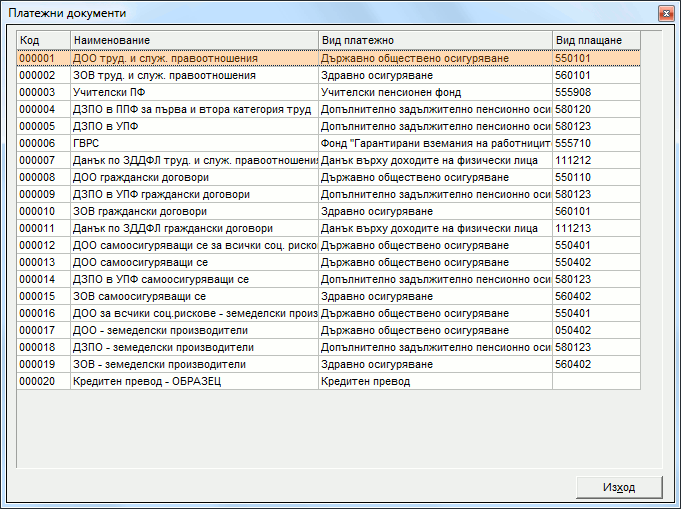This screenshot has height=509, width=681.
Task: Click 'Данък по ЗДДФЛ труд. и служ.' name
Action: pos(195,160)
